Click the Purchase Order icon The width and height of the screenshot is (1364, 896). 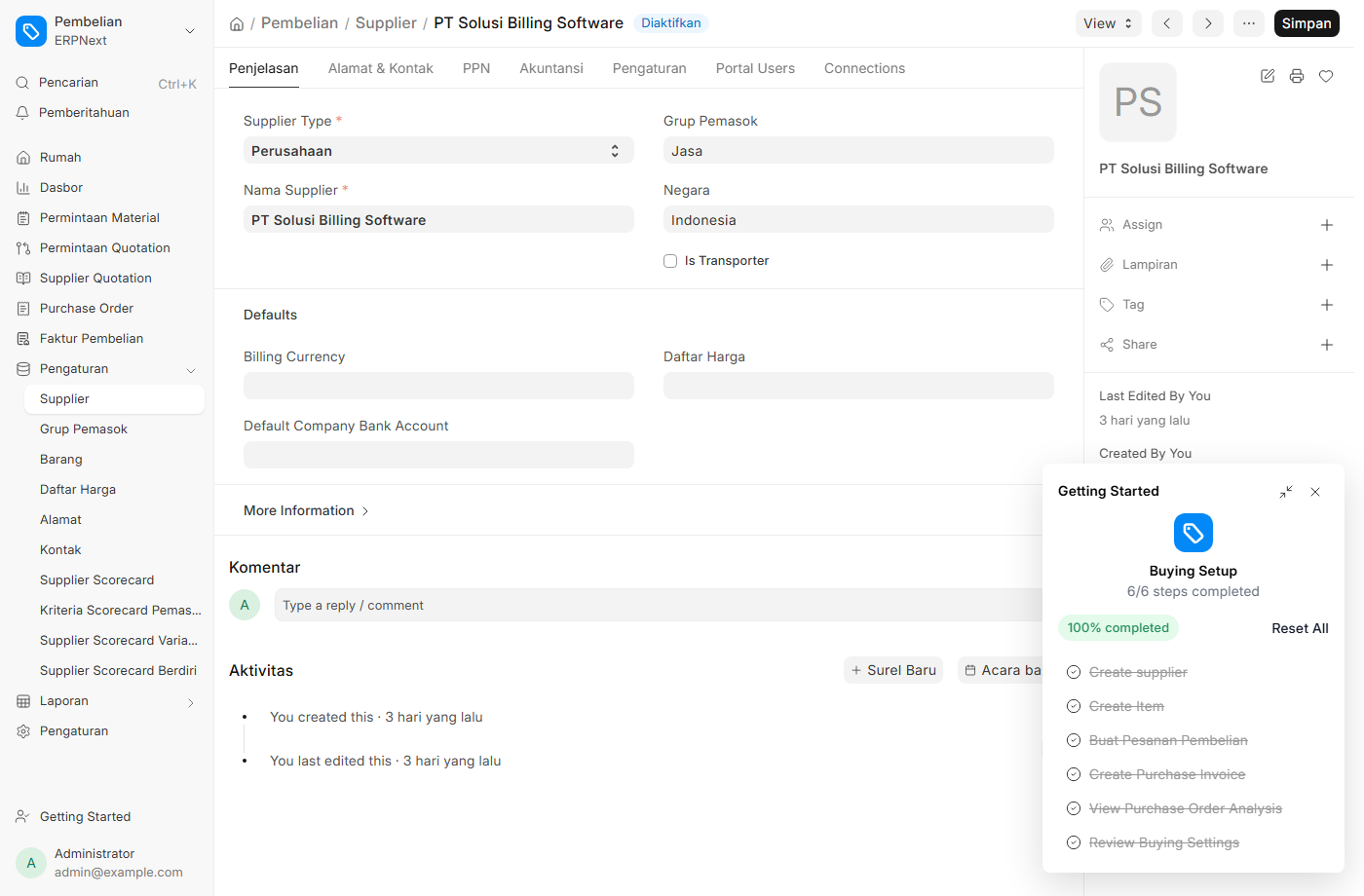[x=23, y=309]
